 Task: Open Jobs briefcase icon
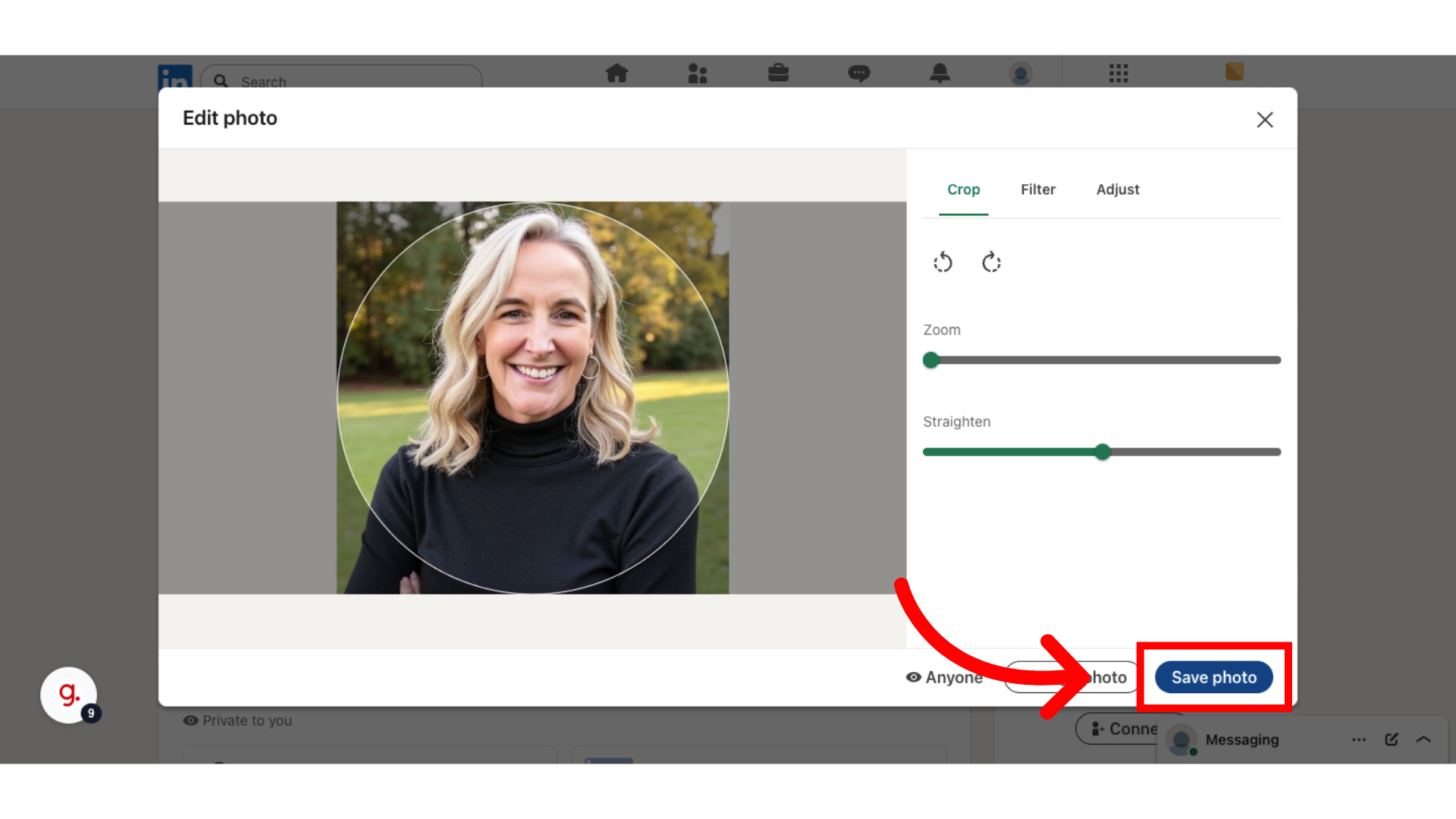point(778,74)
